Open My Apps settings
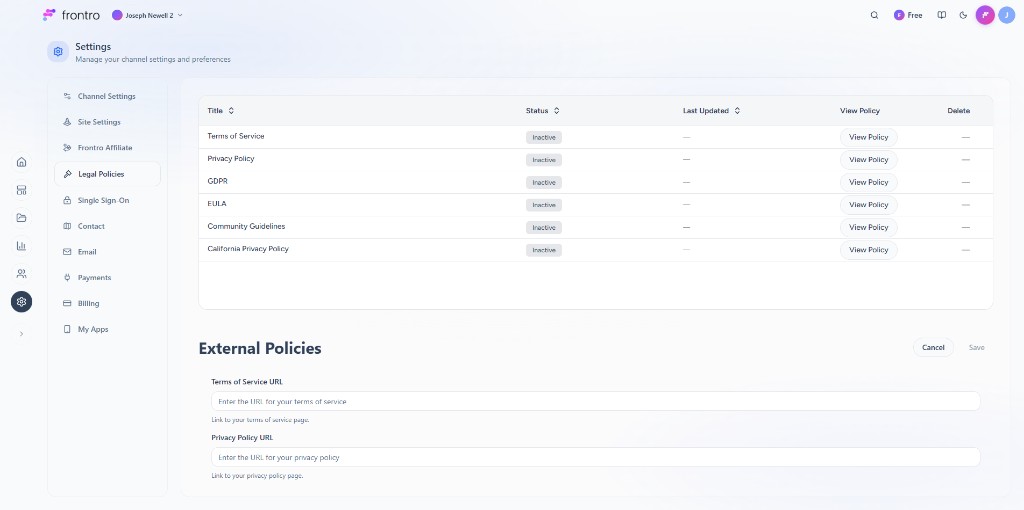This screenshot has width=1024, height=510. tap(107, 329)
